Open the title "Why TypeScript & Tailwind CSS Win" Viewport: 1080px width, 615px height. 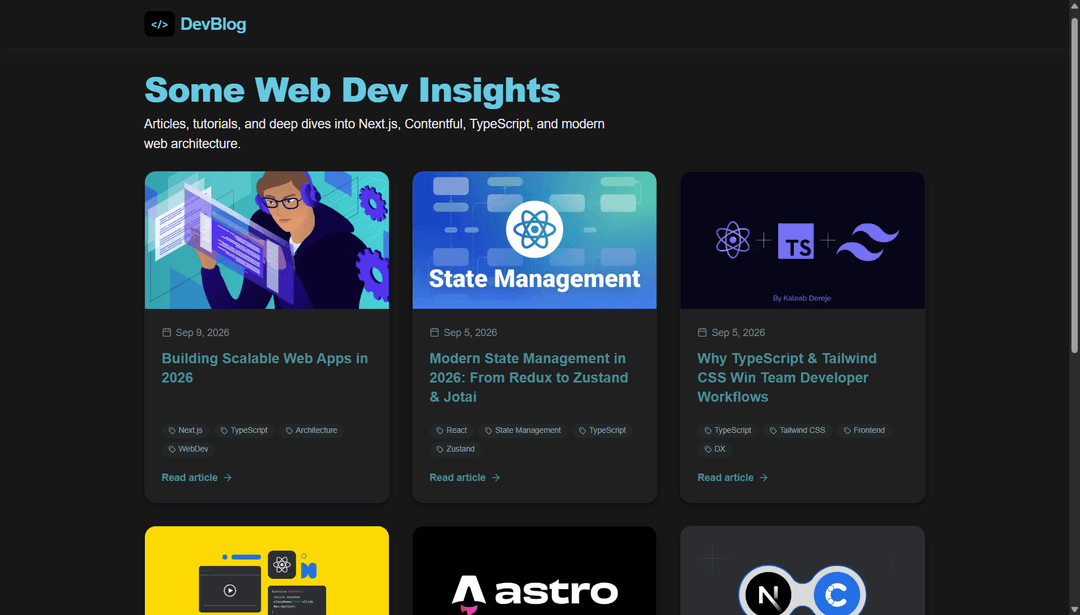(x=787, y=377)
